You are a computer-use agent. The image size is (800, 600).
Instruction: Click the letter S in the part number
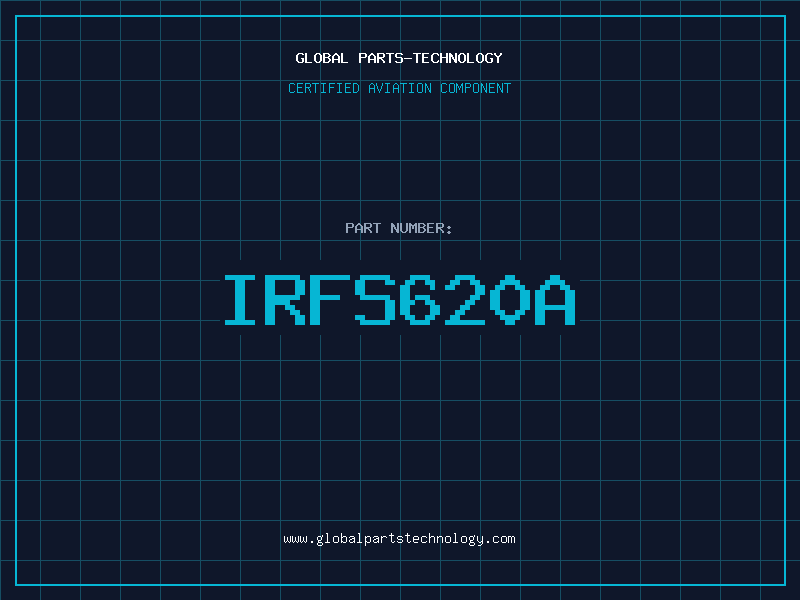pyautogui.click(x=376, y=299)
